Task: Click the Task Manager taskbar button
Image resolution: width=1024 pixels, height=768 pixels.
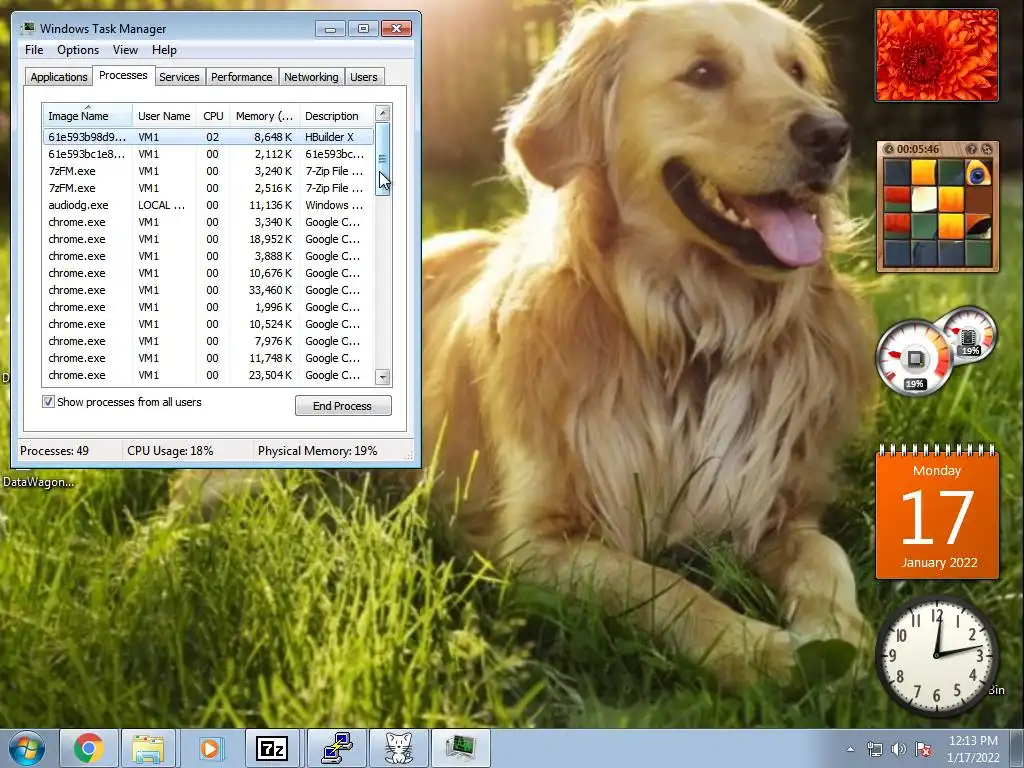Action: 461,748
